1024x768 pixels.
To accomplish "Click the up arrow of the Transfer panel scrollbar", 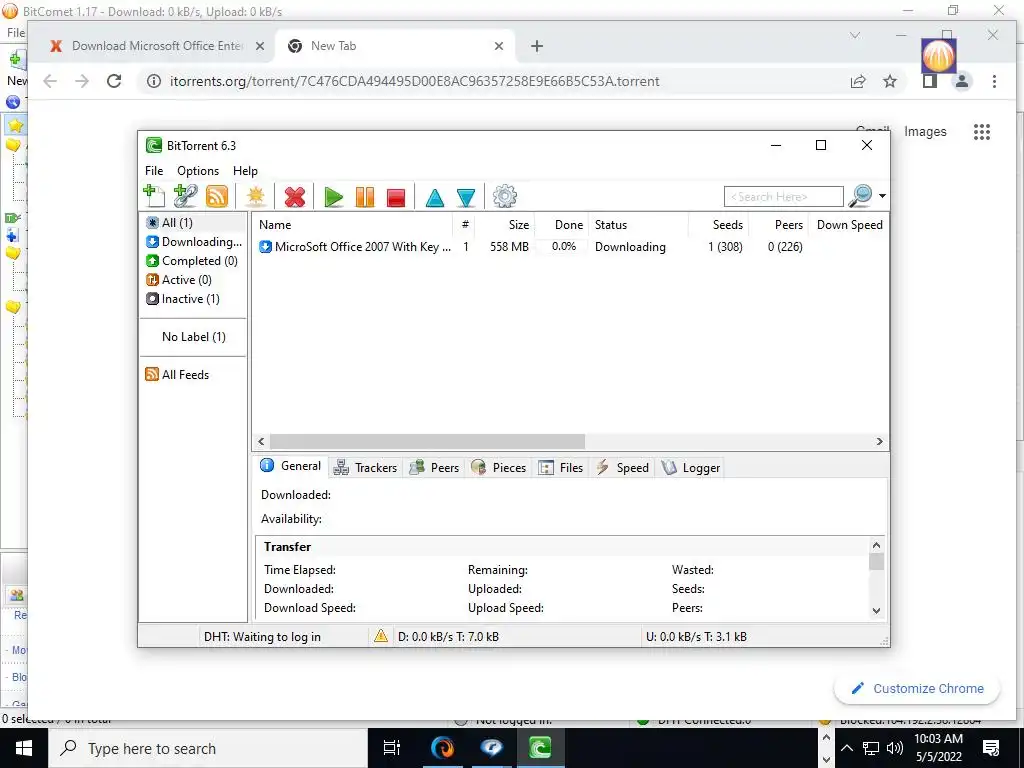I will click(876, 545).
